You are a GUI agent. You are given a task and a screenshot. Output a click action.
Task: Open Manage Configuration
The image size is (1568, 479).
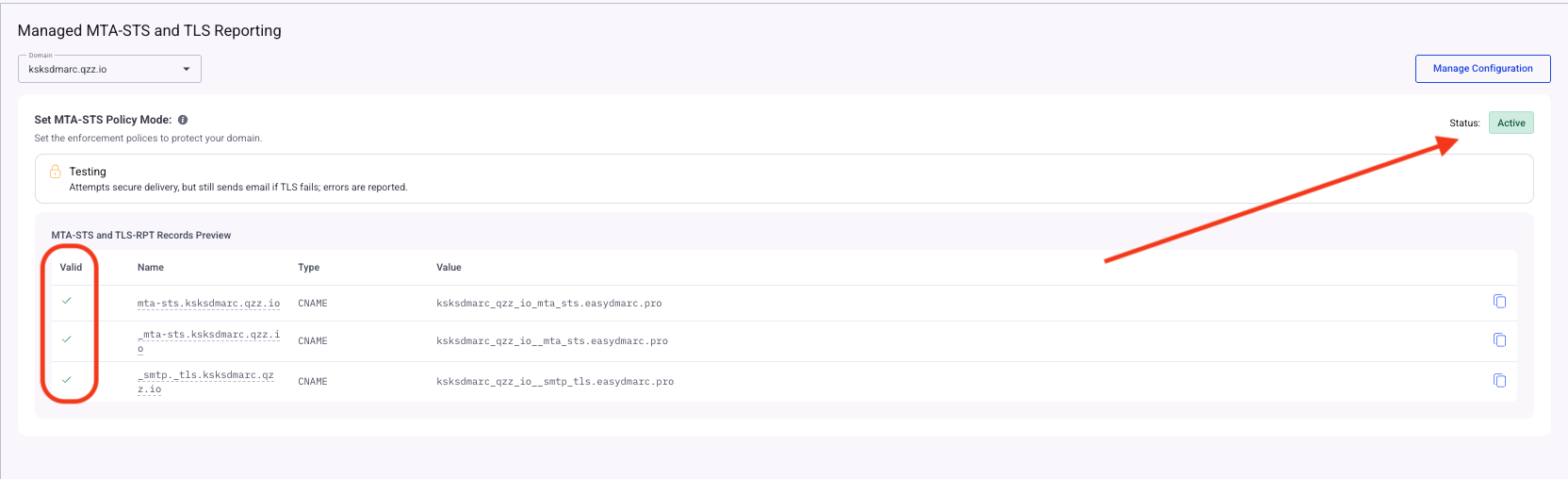click(x=1482, y=69)
